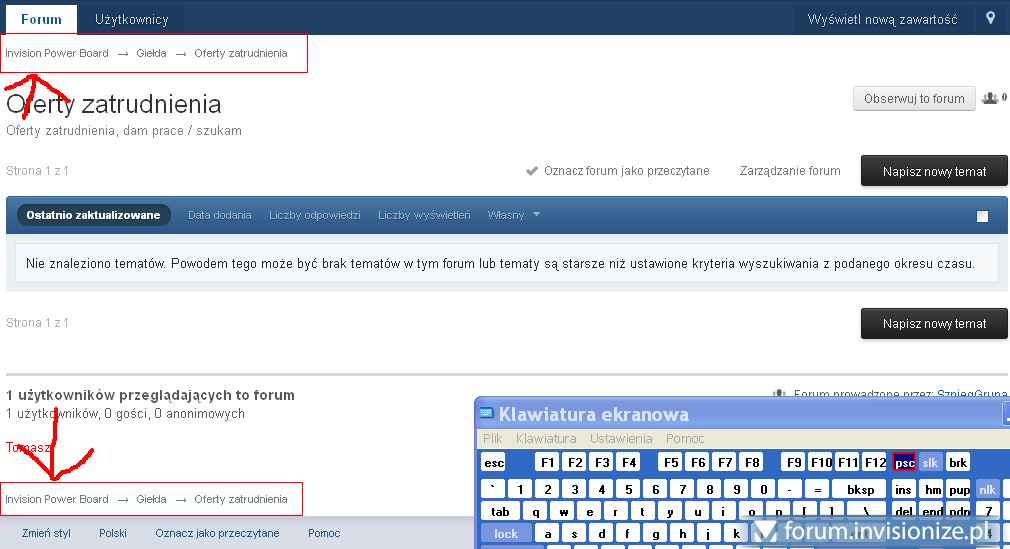1010x549 pixels.
Task: Toggle the nlk num lock key
Action: 987,490
